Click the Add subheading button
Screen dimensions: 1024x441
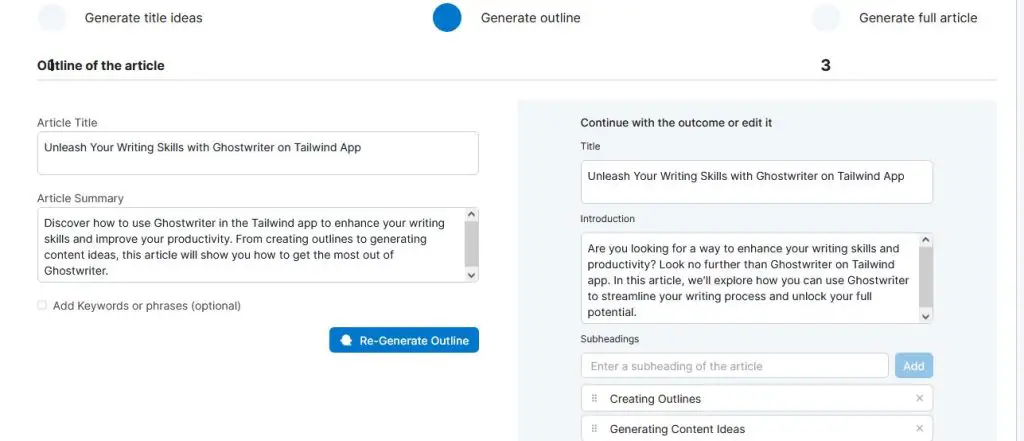914,366
